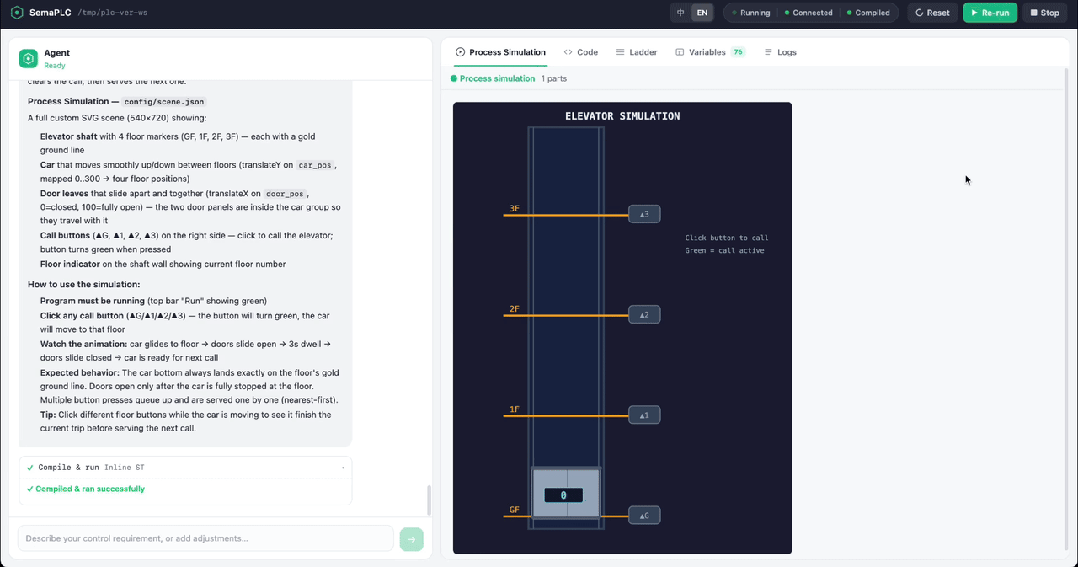Open the Code tab
Screen dimensions: 1078x567
tap(580, 52)
